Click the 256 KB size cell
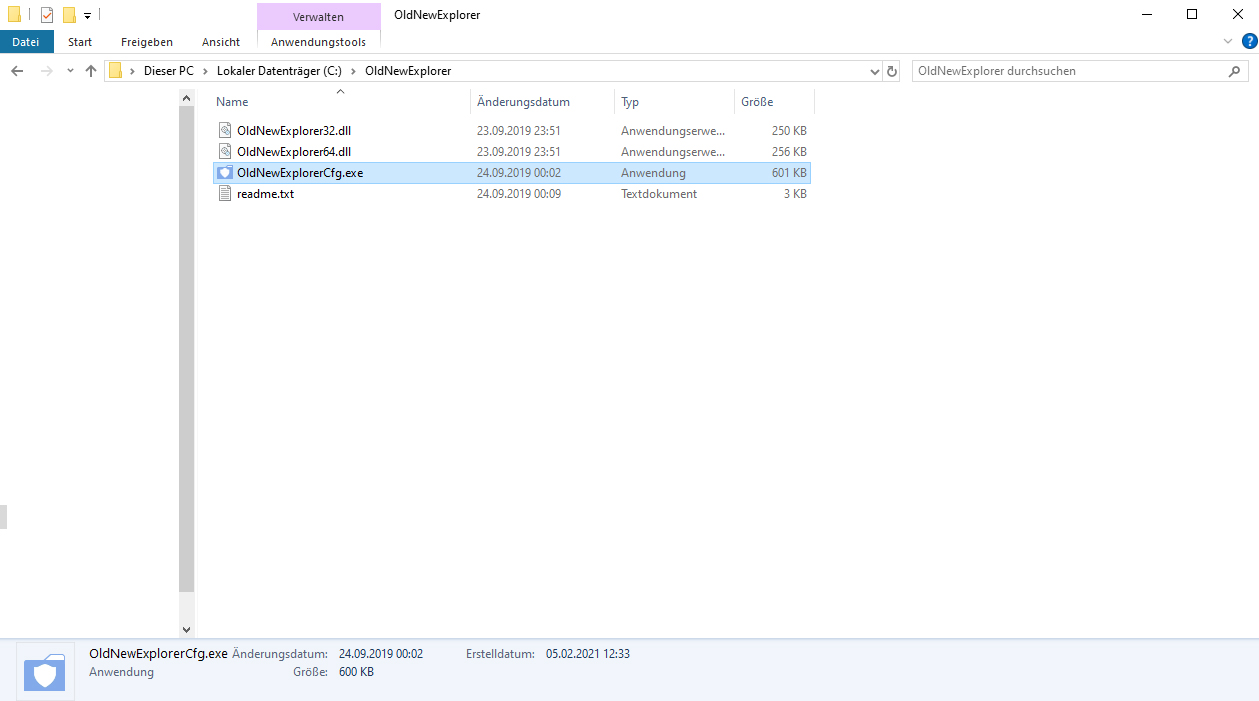Viewport: 1259px width, 701px height. point(789,151)
